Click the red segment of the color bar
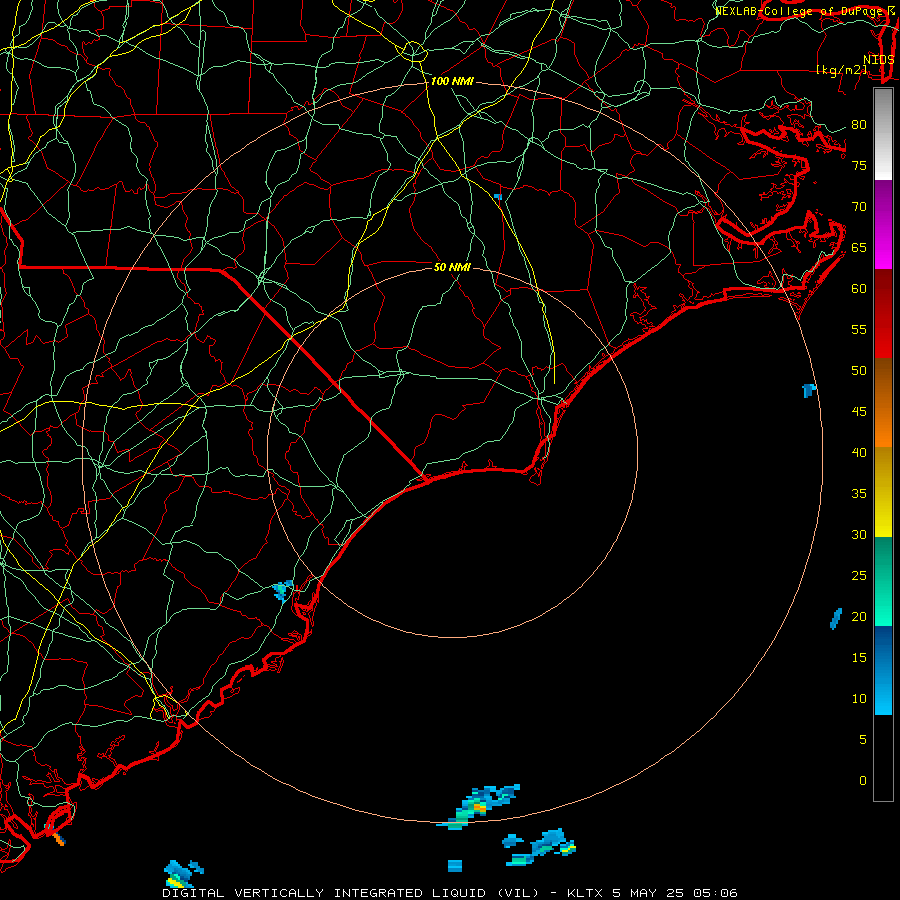Viewport: 900px width, 900px height. (883, 314)
